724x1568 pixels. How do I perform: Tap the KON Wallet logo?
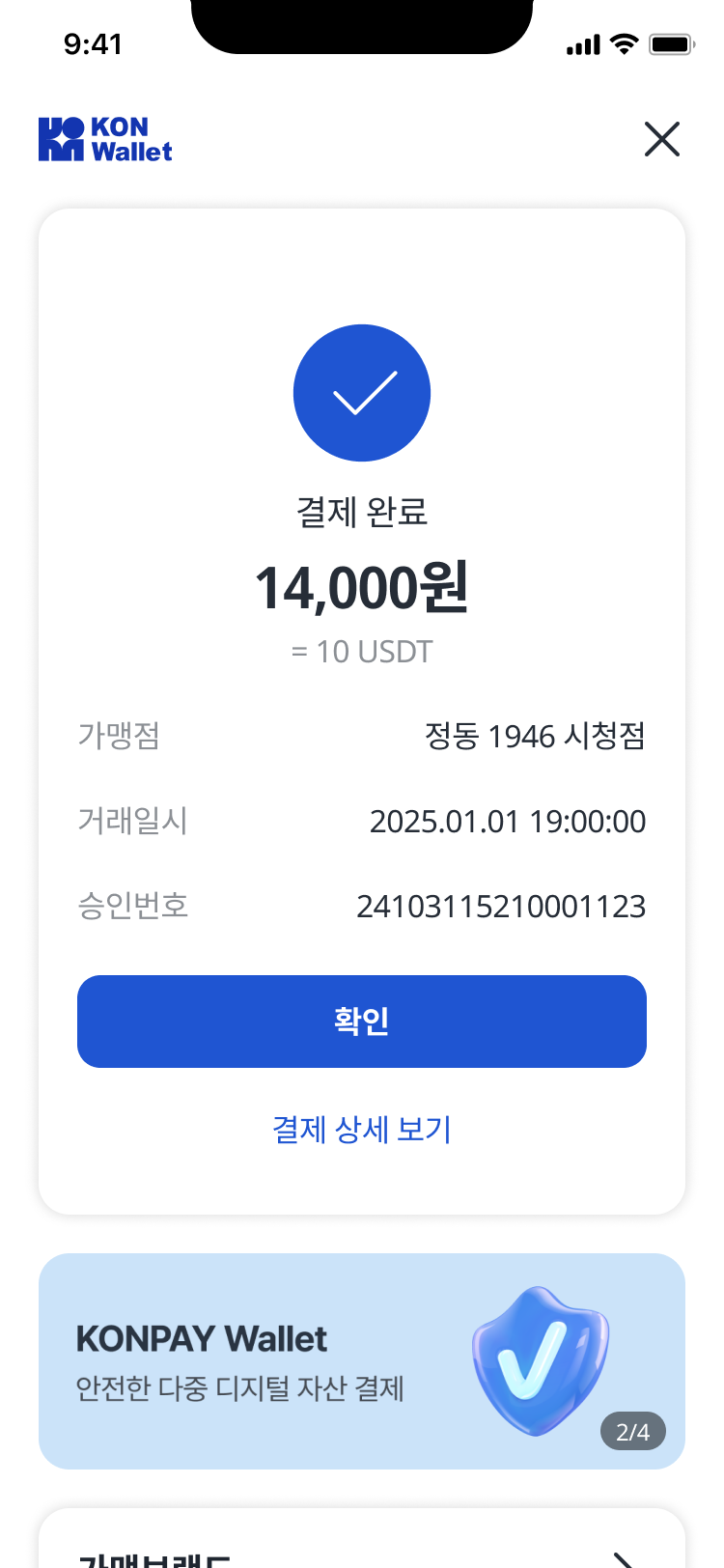point(105,139)
